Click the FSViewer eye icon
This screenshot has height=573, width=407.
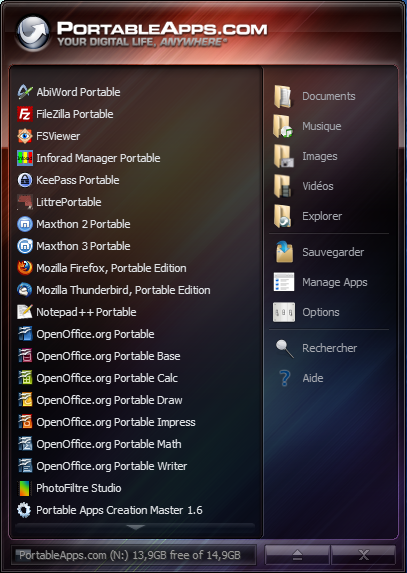coord(25,136)
